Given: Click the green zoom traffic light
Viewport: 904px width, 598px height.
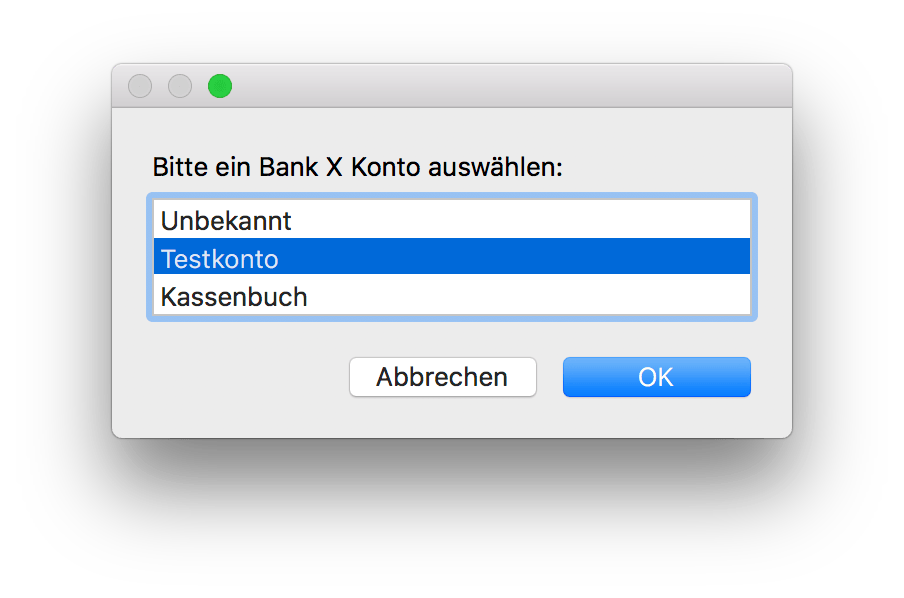Looking at the screenshot, I should [x=220, y=86].
